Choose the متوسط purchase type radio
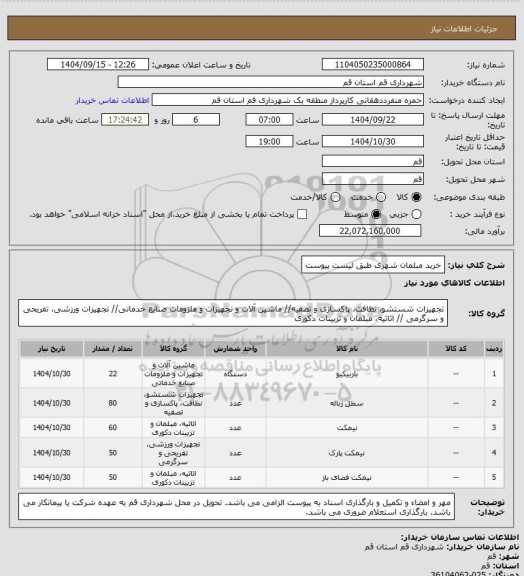 coord(376,214)
